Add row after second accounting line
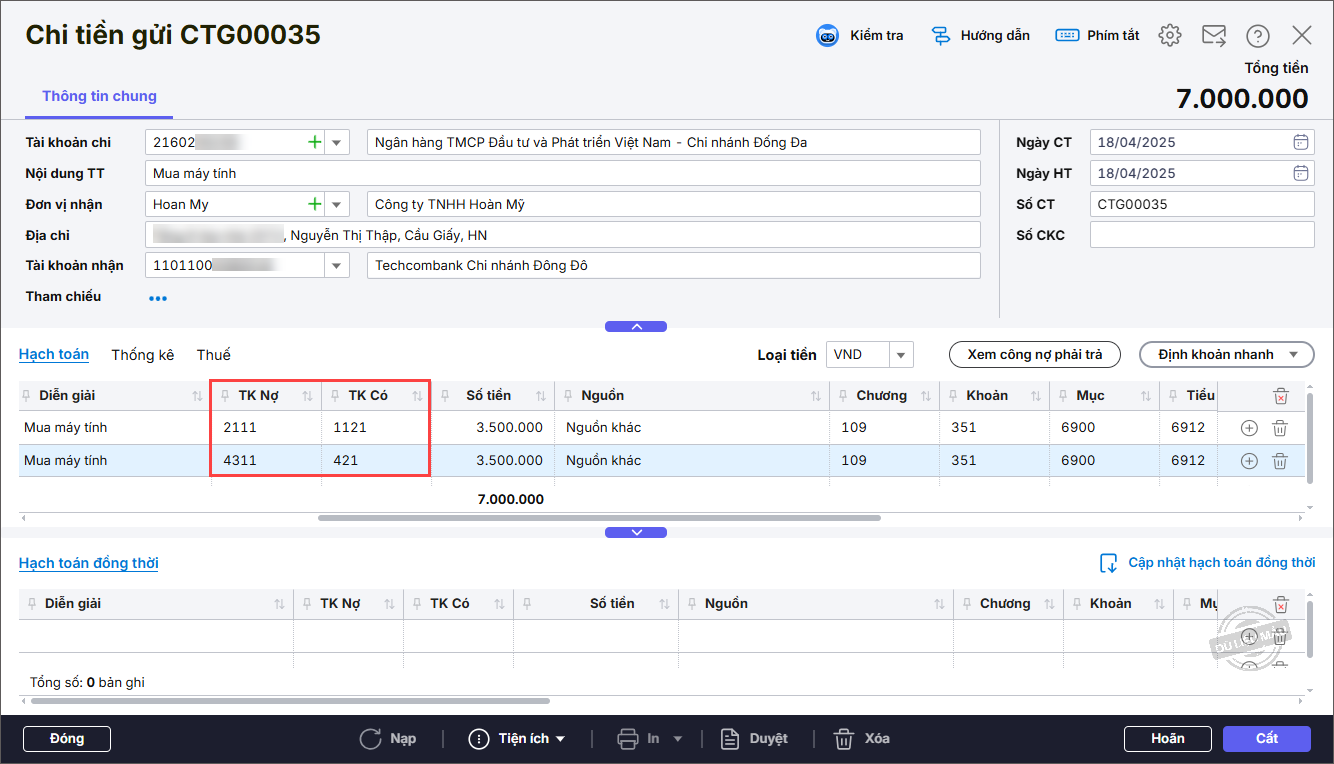 pyautogui.click(x=1248, y=461)
